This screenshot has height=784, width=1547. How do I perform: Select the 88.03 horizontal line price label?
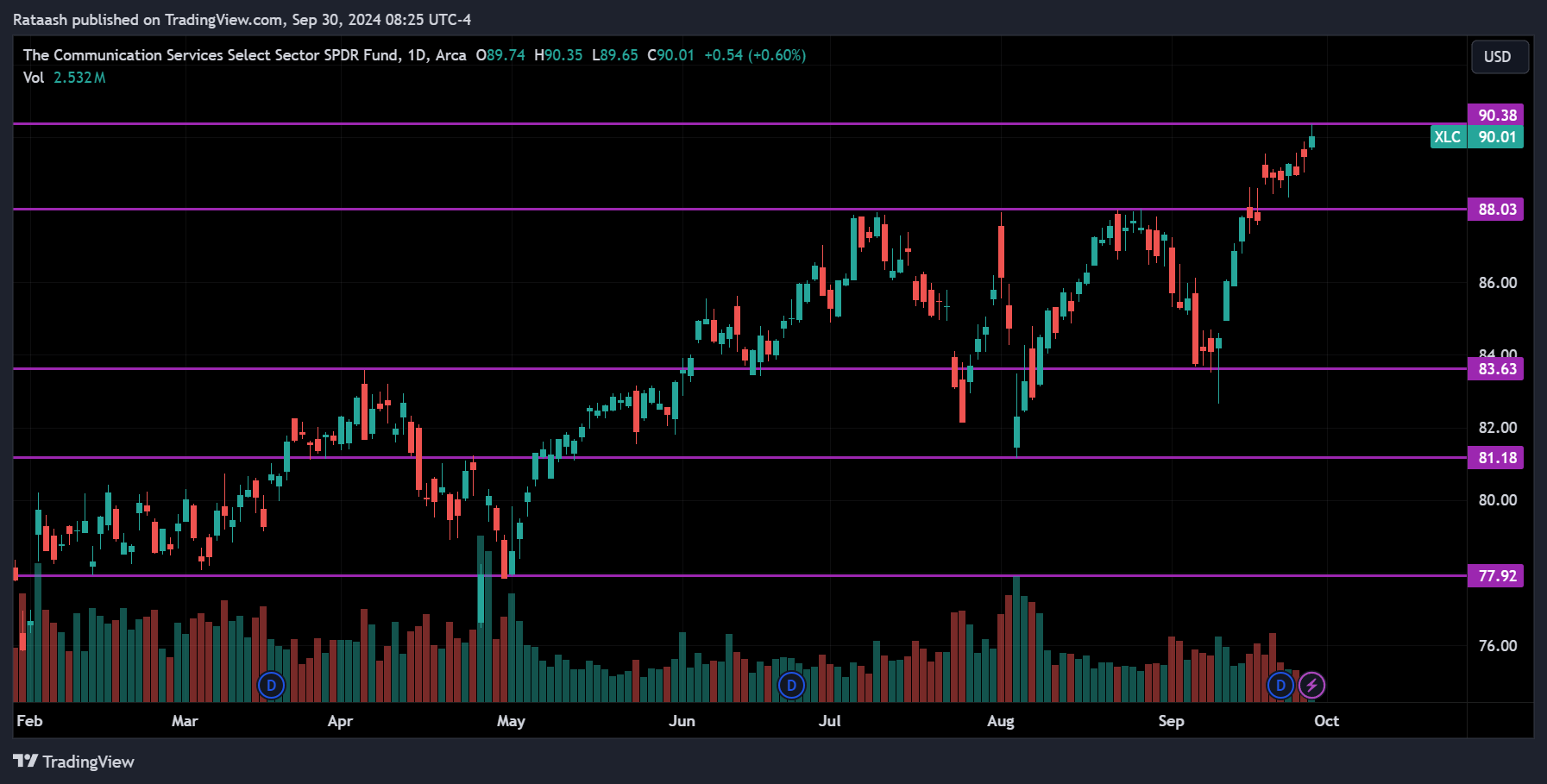[1496, 210]
